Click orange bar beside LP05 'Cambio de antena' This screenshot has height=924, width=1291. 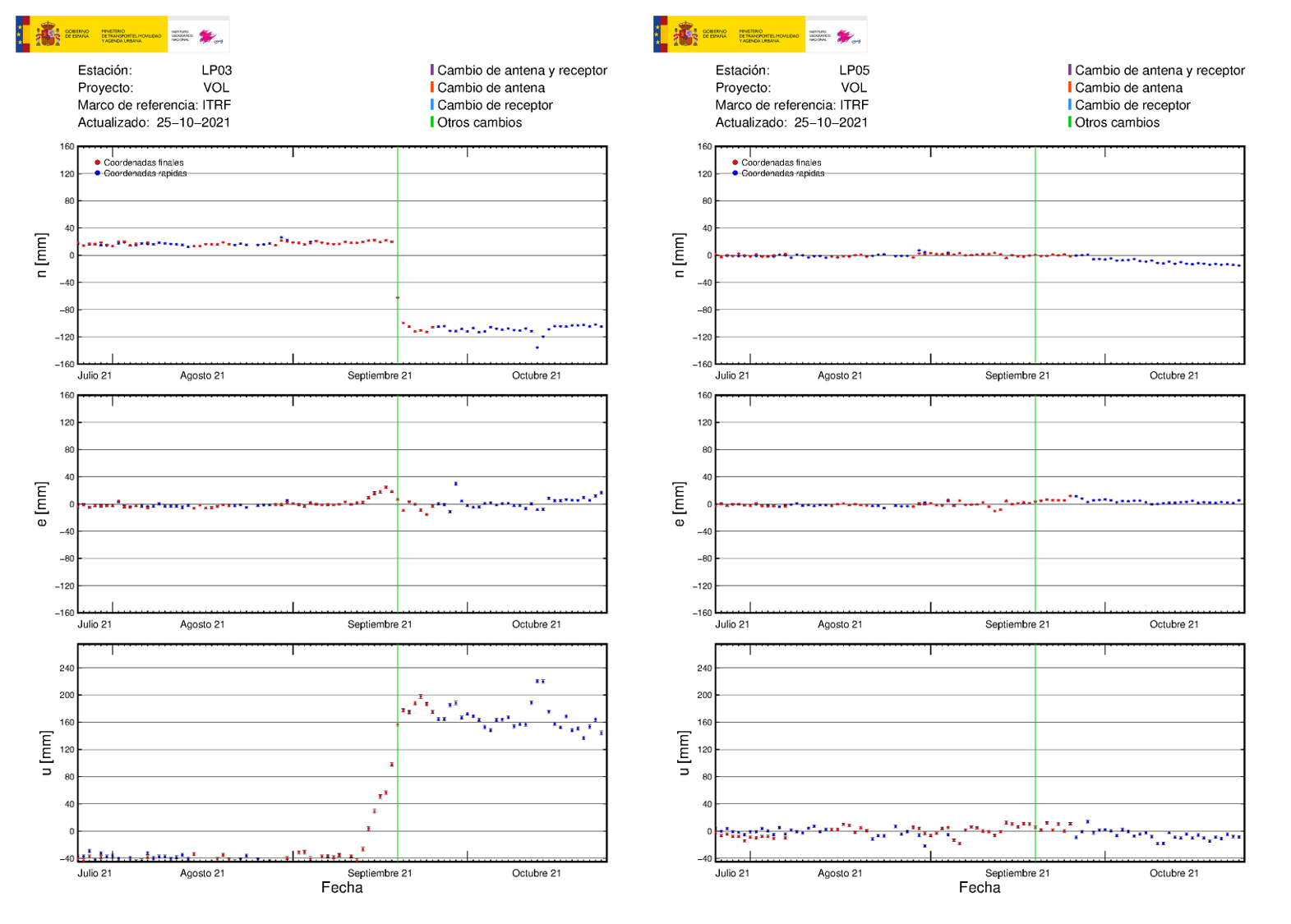1070,87
